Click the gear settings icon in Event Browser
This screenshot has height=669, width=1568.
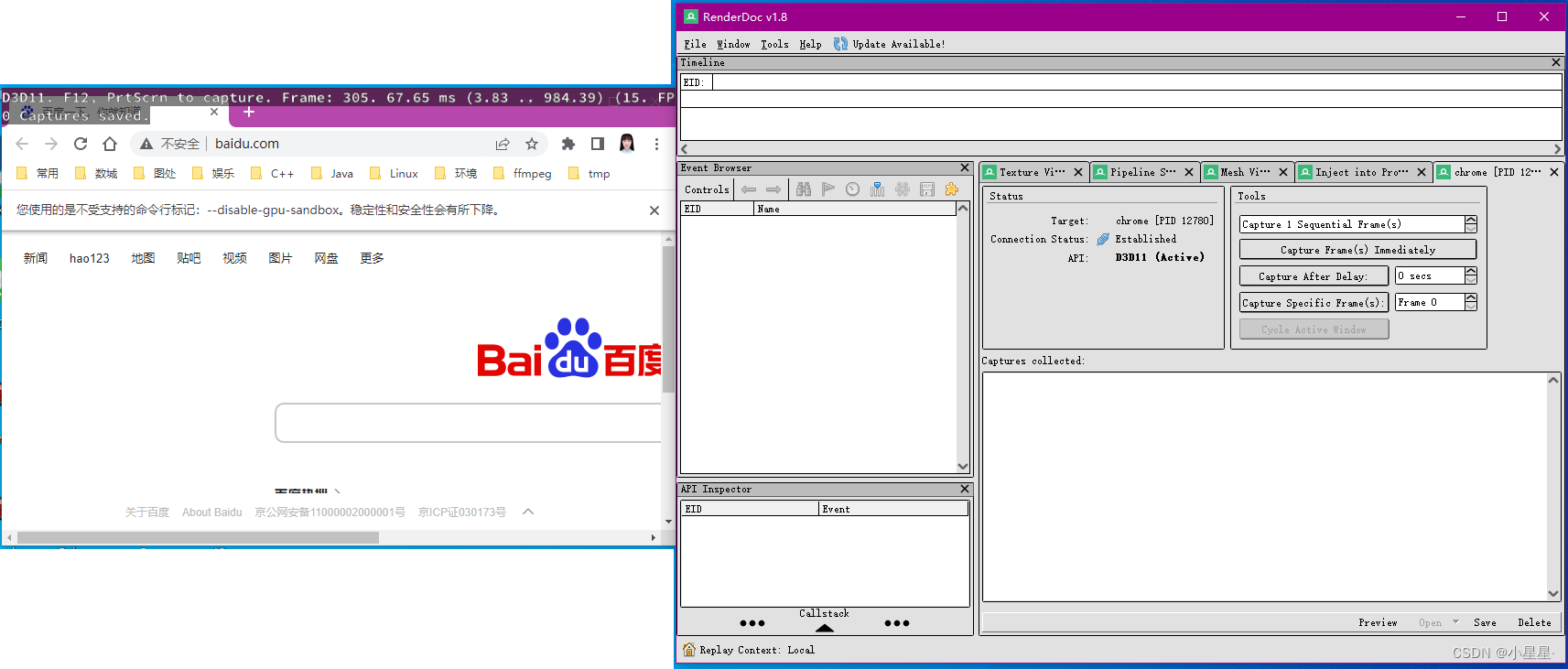pyautogui.click(x=903, y=189)
